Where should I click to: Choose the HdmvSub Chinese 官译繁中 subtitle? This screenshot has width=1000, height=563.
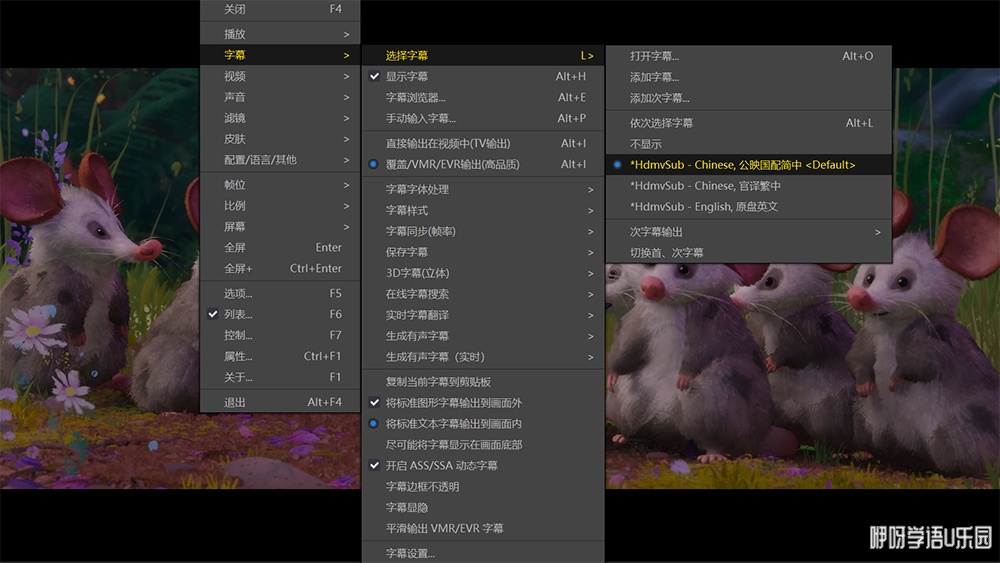[x=705, y=186]
